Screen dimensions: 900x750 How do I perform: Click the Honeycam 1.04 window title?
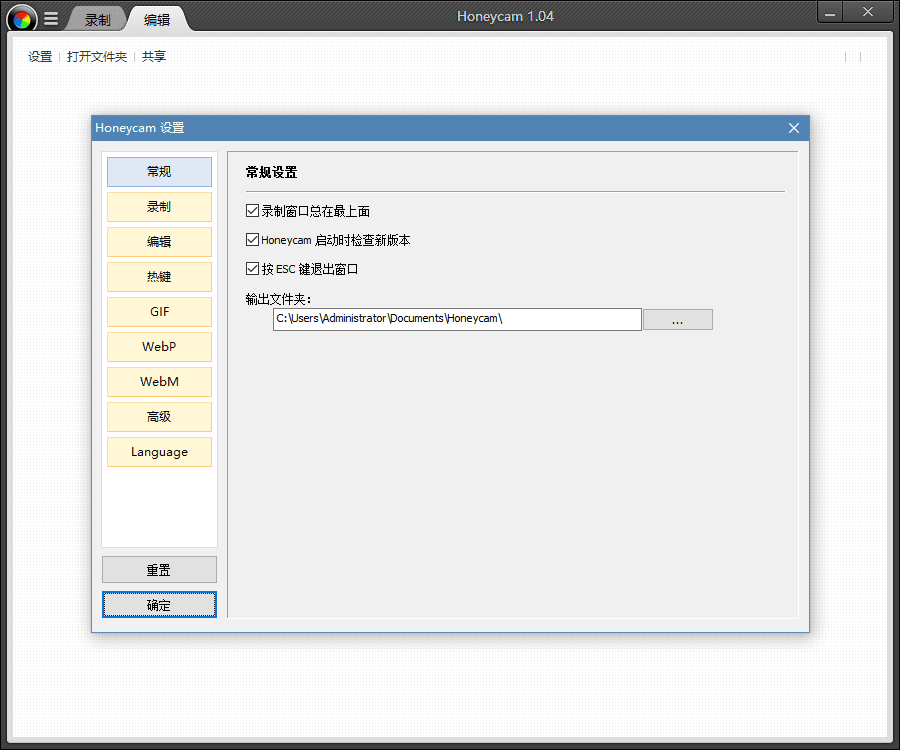click(x=505, y=17)
